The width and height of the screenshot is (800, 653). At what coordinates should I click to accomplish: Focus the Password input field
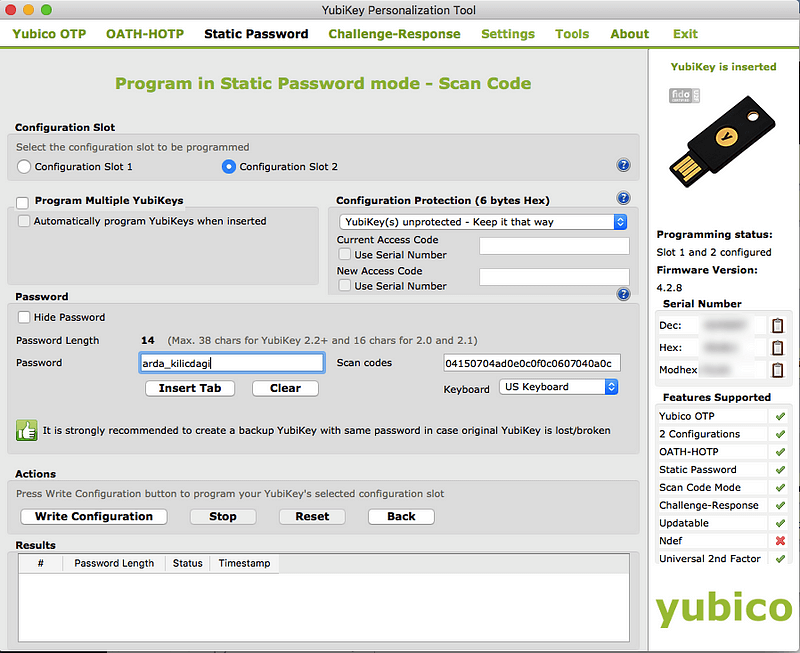pos(232,363)
